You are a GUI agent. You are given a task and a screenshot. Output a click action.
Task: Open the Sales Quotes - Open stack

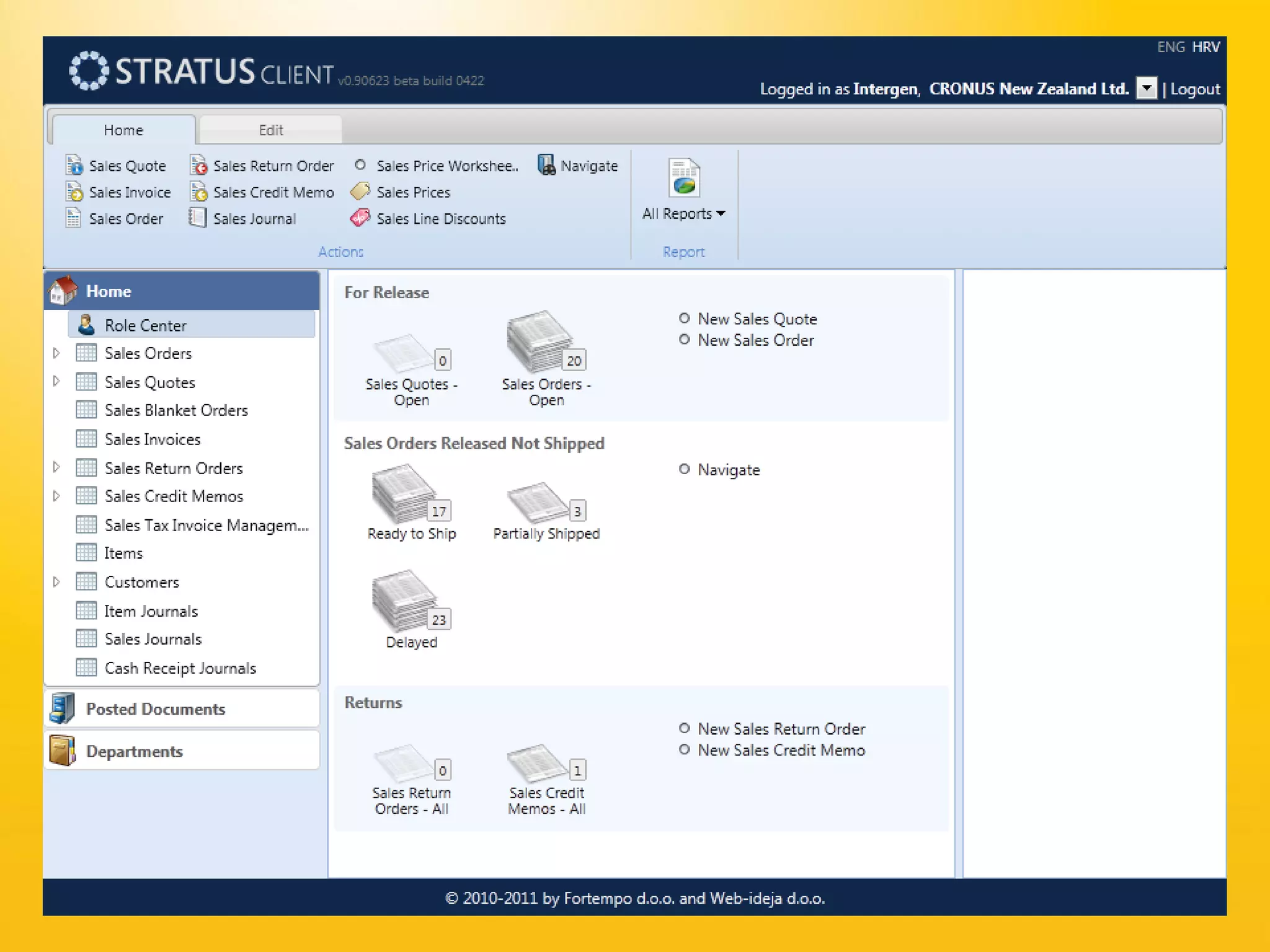pos(411,353)
